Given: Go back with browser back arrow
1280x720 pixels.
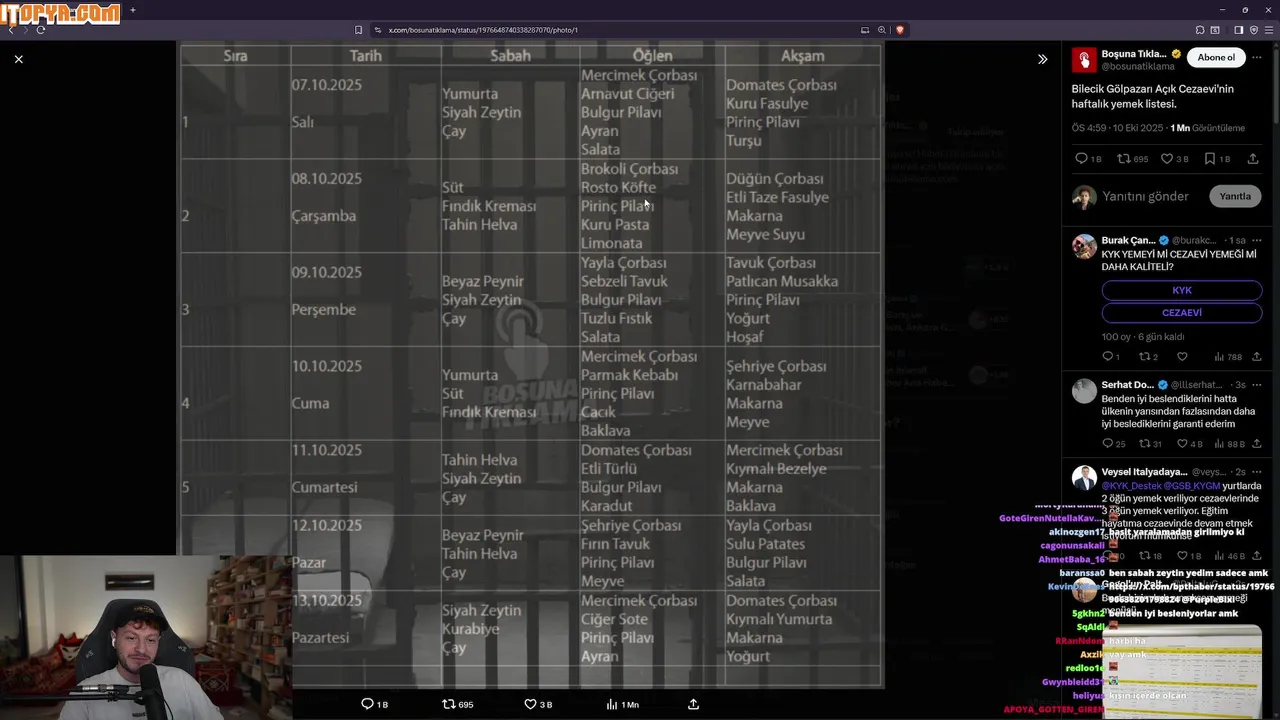Looking at the screenshot, I should (10, 30).
